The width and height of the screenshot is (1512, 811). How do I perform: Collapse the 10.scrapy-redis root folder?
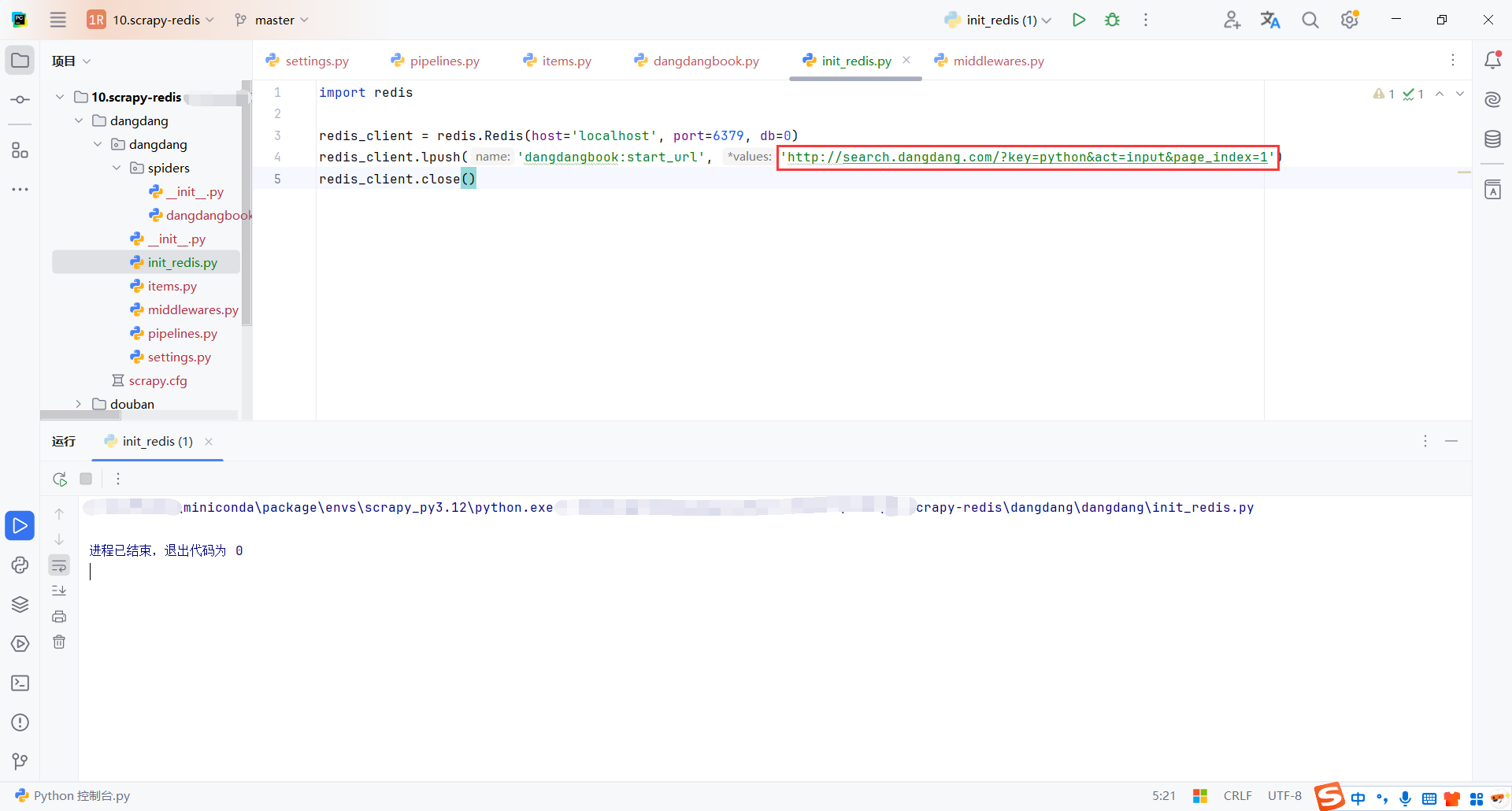pos(60,97)
